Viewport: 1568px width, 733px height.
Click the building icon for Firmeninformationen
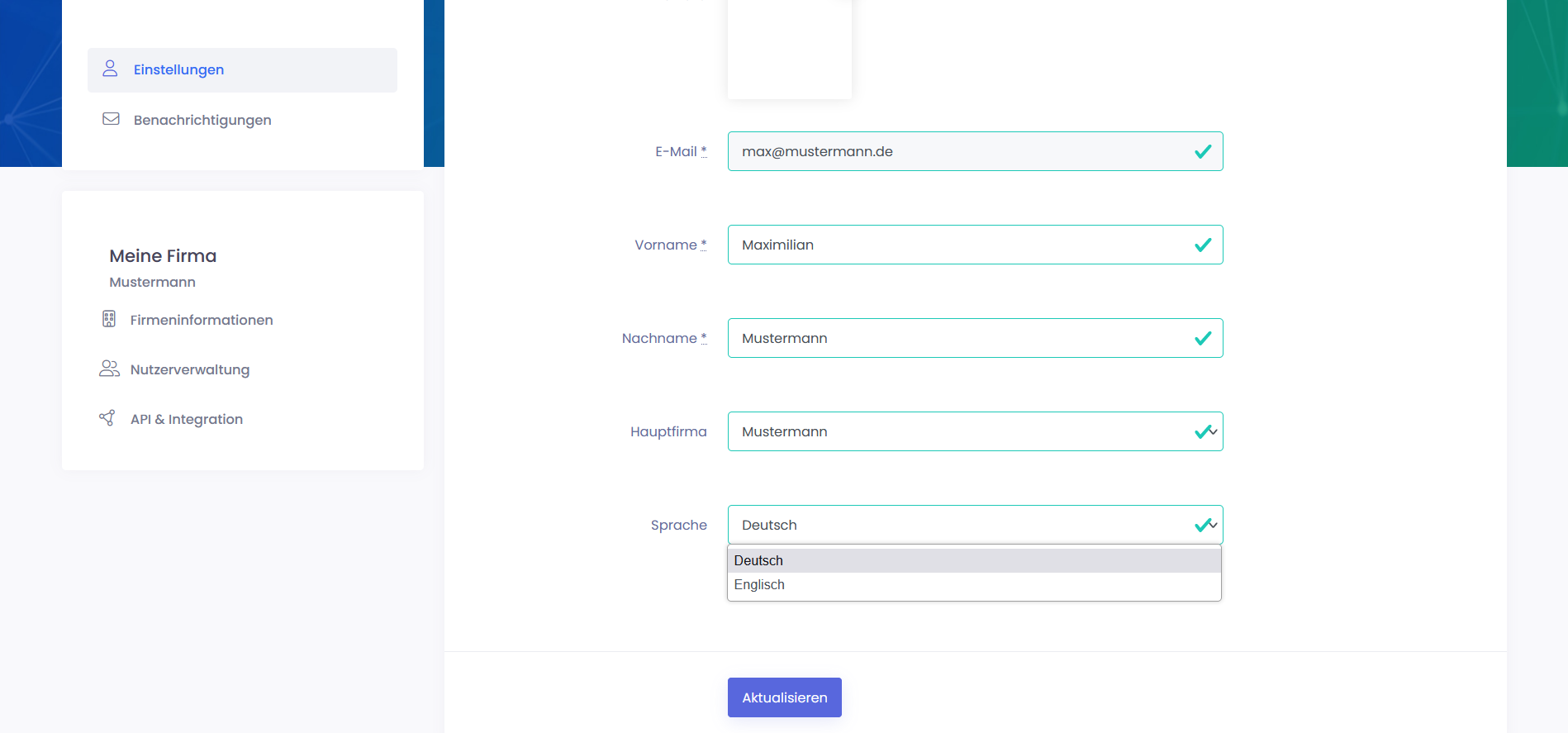pyautogui.click(x=109, y=319)
